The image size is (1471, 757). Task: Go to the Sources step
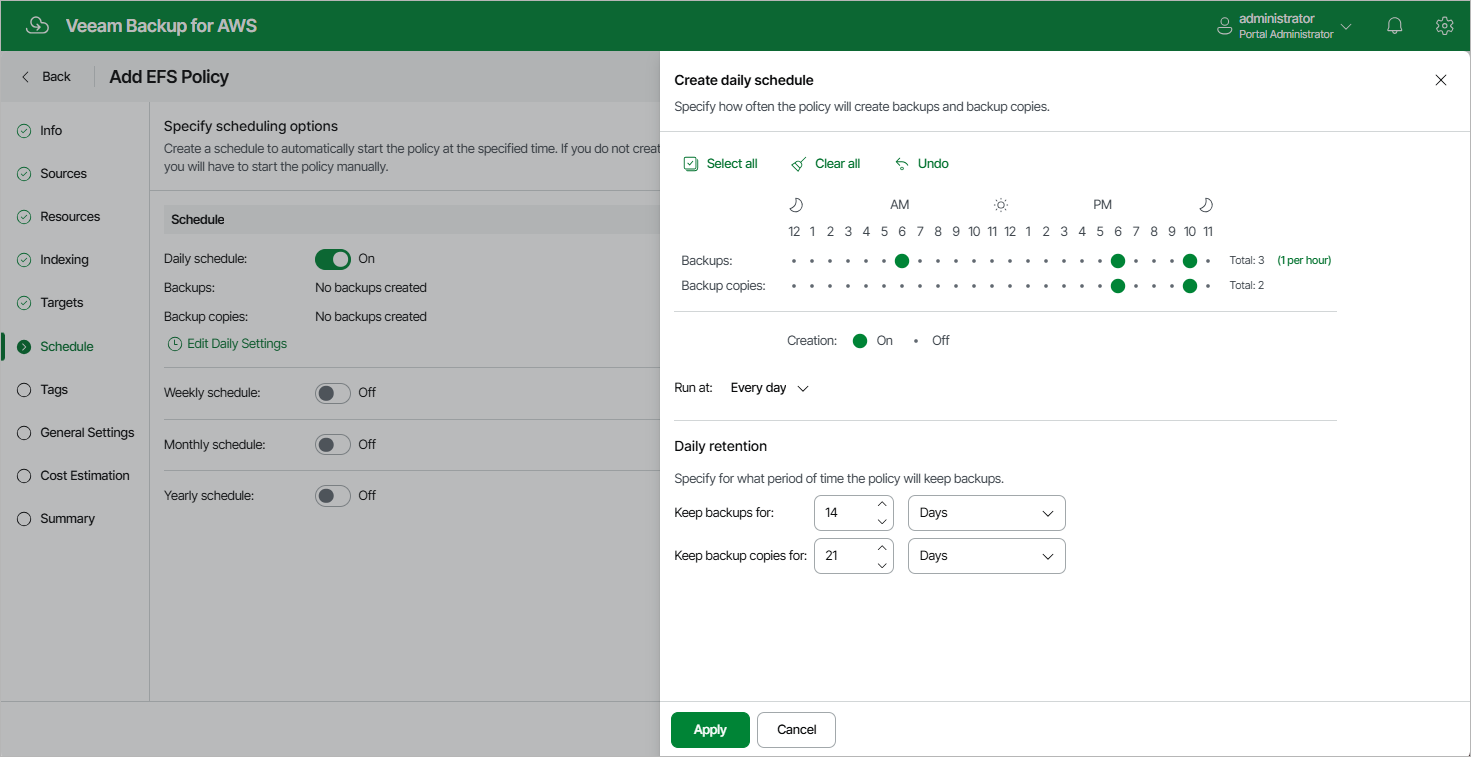(x=63, y=174)
